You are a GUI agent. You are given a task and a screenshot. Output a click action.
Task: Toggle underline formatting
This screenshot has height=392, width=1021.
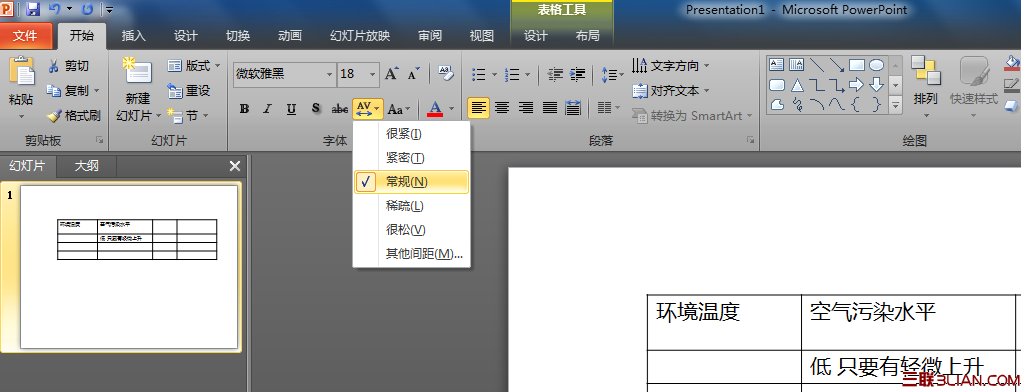click(x=291, y=109)
